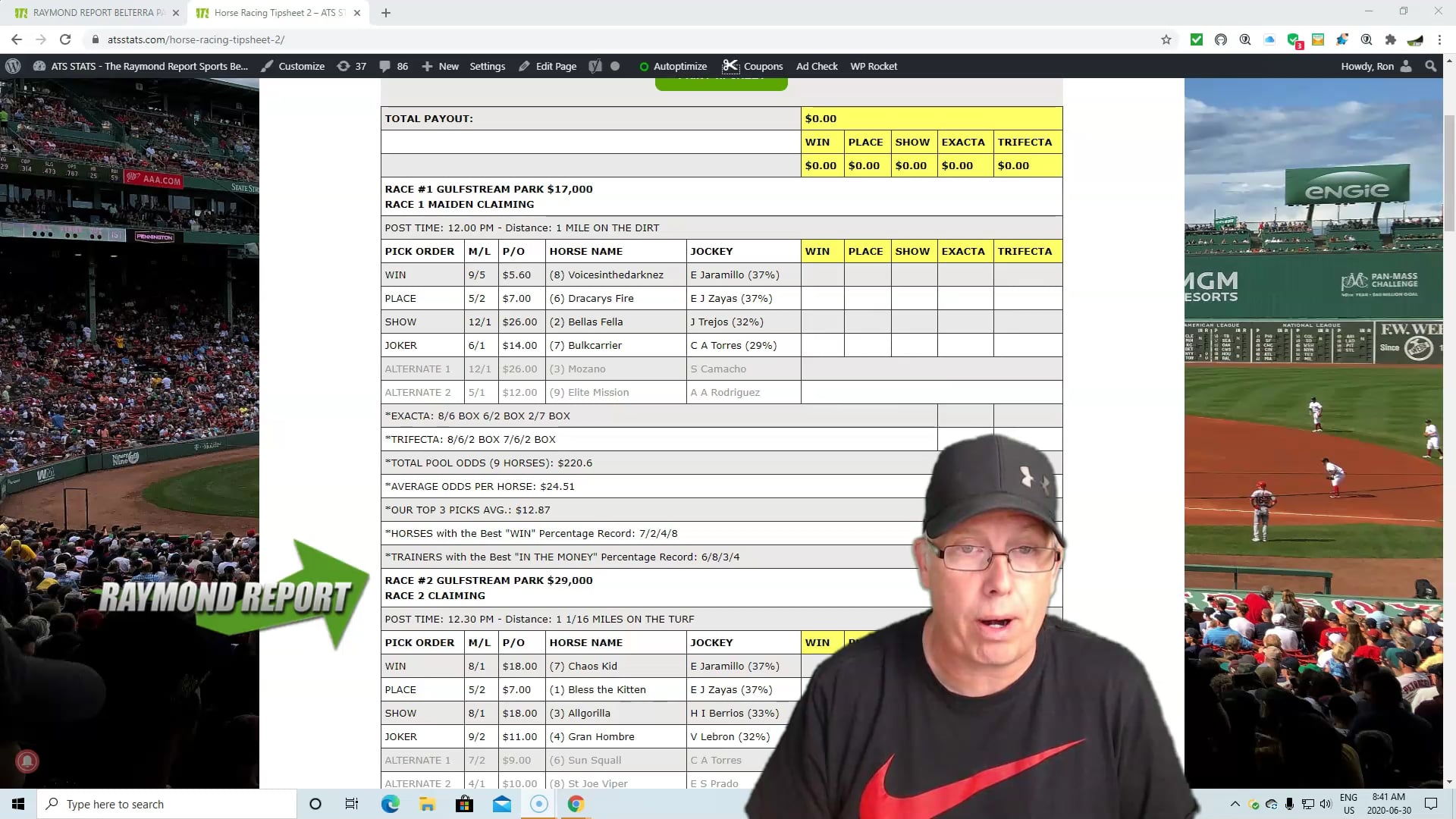Open the rocket extension icon
The height and width of the screenshot is (819, 1456).
pos(1342,39)
